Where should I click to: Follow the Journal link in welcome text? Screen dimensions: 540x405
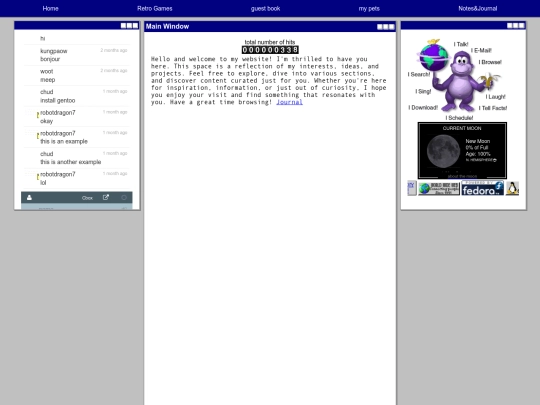point(289,102)
